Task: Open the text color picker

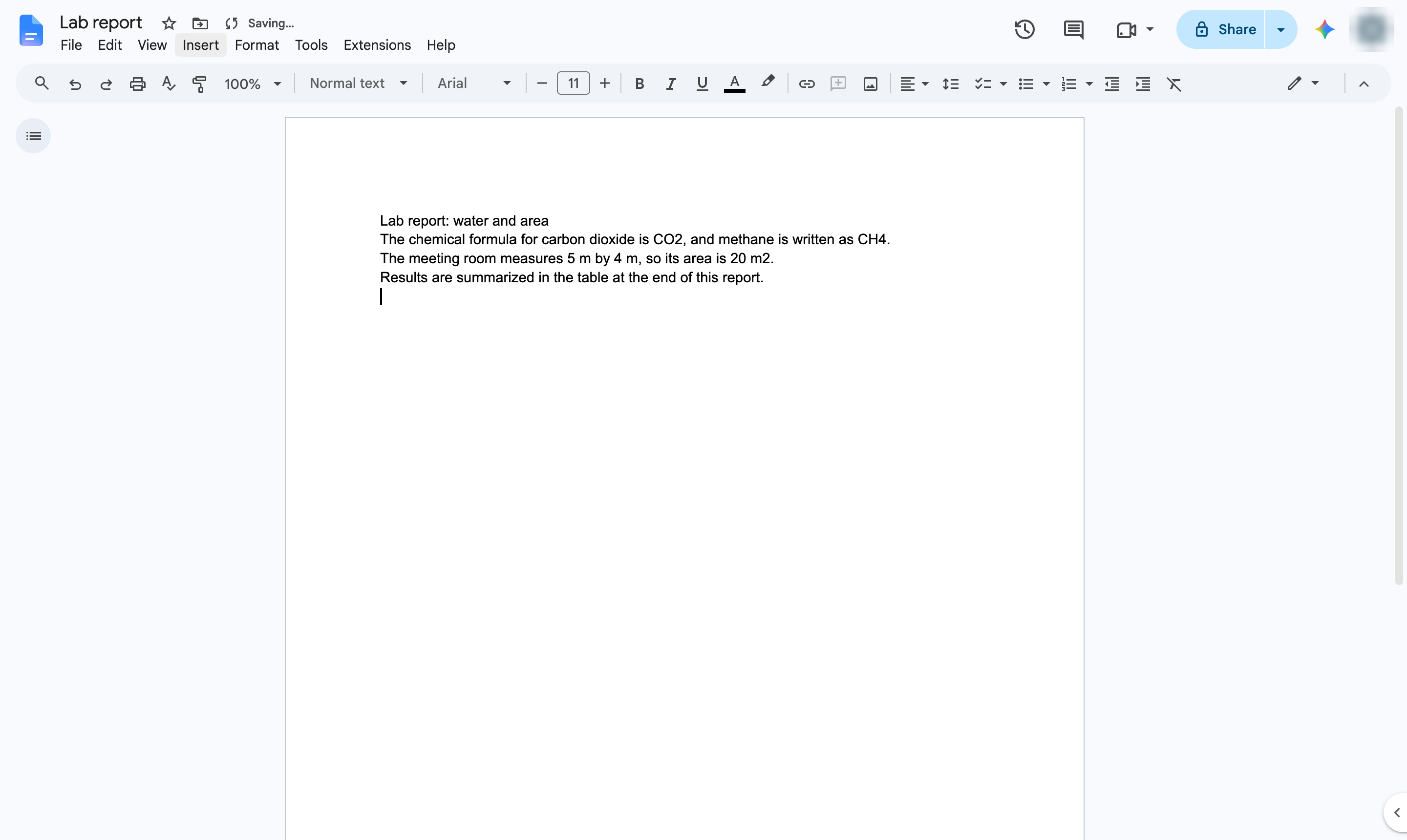Action: click(x=734, y=84)
